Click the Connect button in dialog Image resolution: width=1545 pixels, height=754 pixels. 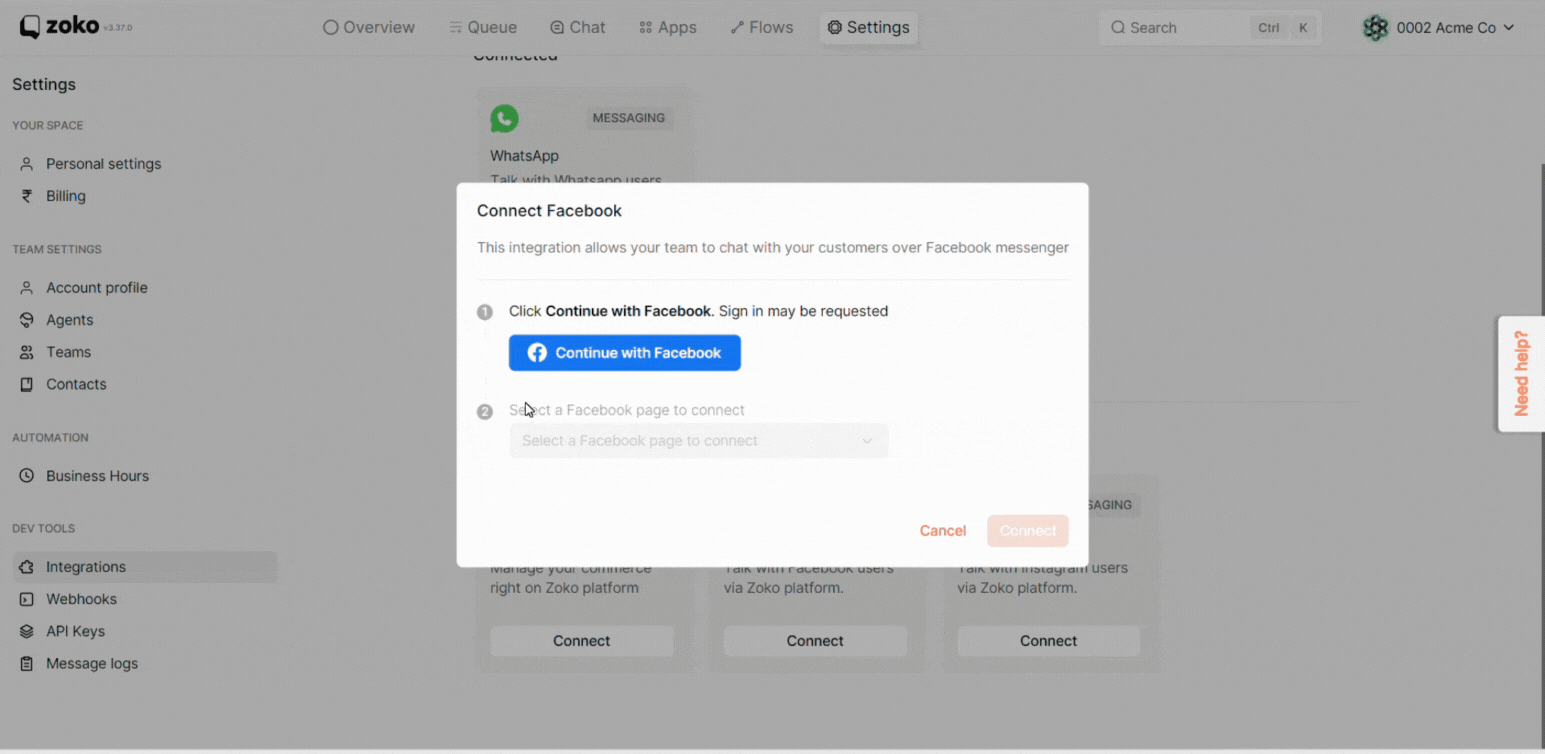[1028, 531]
